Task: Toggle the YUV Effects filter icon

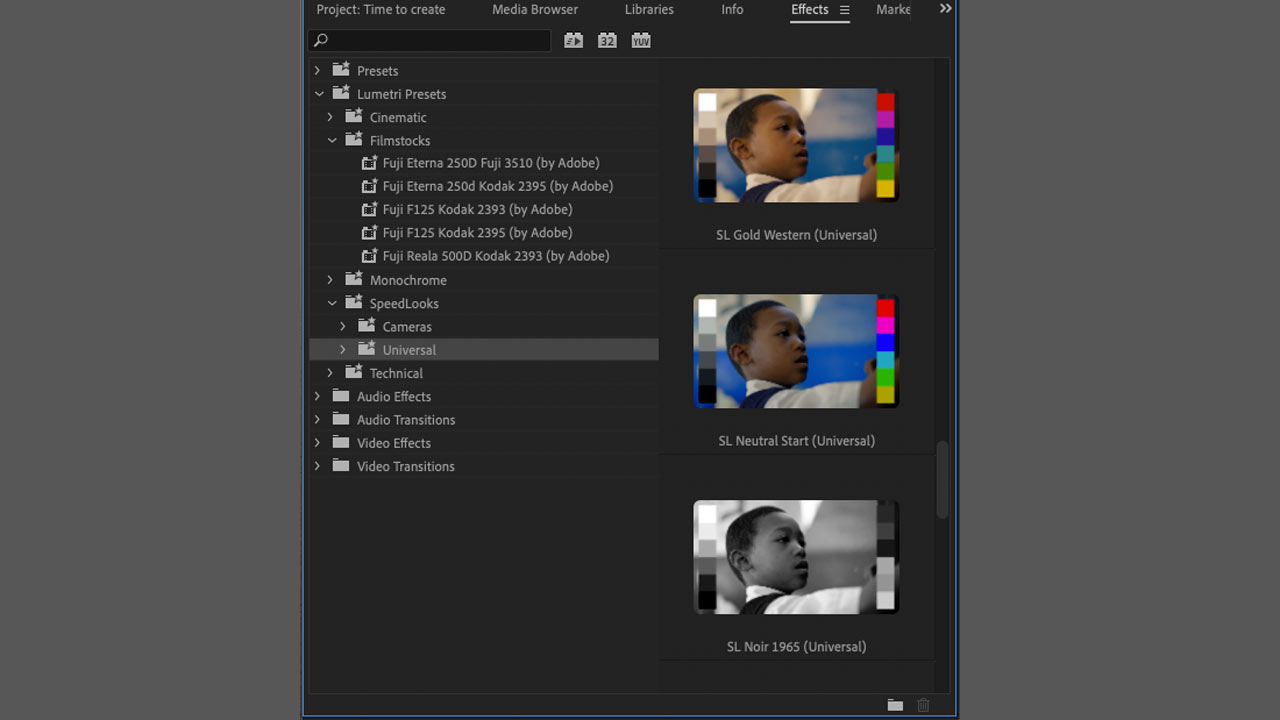Action: point(641,41)
